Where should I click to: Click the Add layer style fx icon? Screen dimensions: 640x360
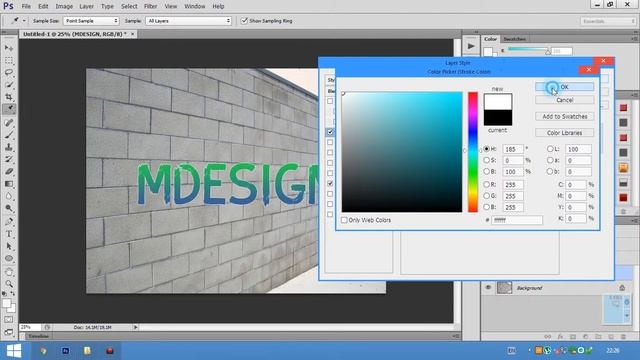560,337
